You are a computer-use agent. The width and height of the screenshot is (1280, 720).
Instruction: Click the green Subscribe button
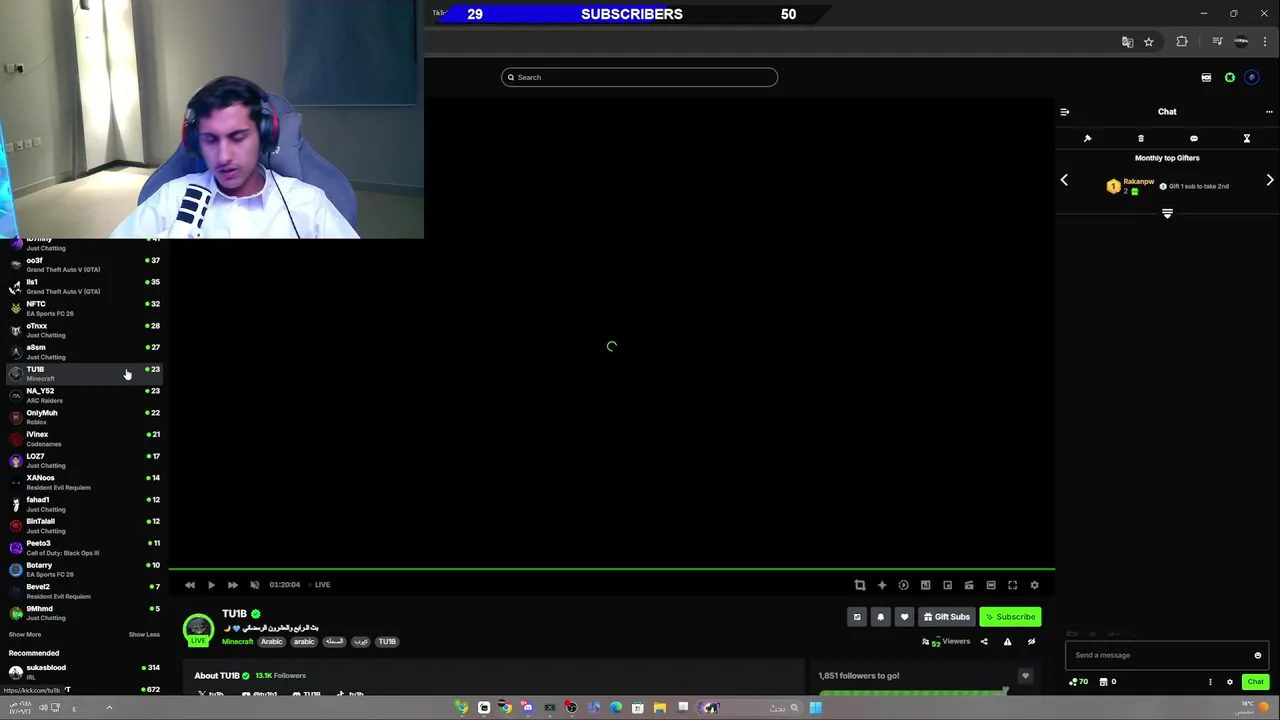pos(1011,617)
